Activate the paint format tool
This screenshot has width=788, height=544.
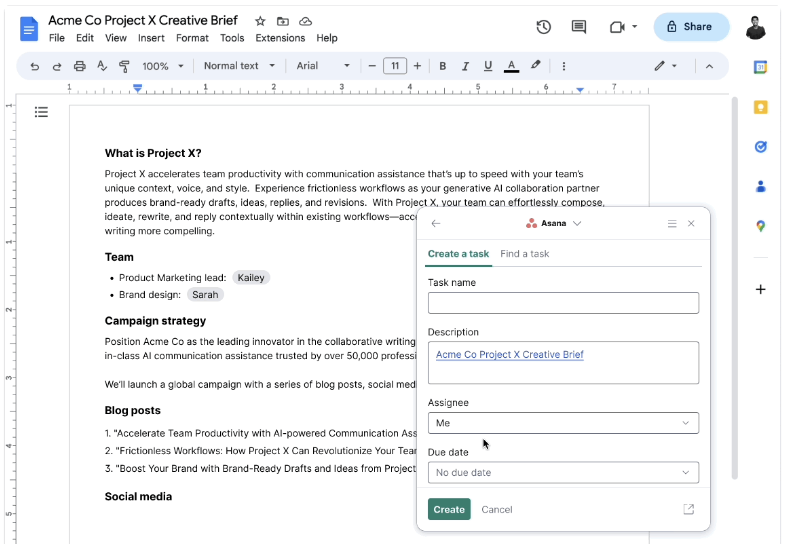(x=124, y=66)
